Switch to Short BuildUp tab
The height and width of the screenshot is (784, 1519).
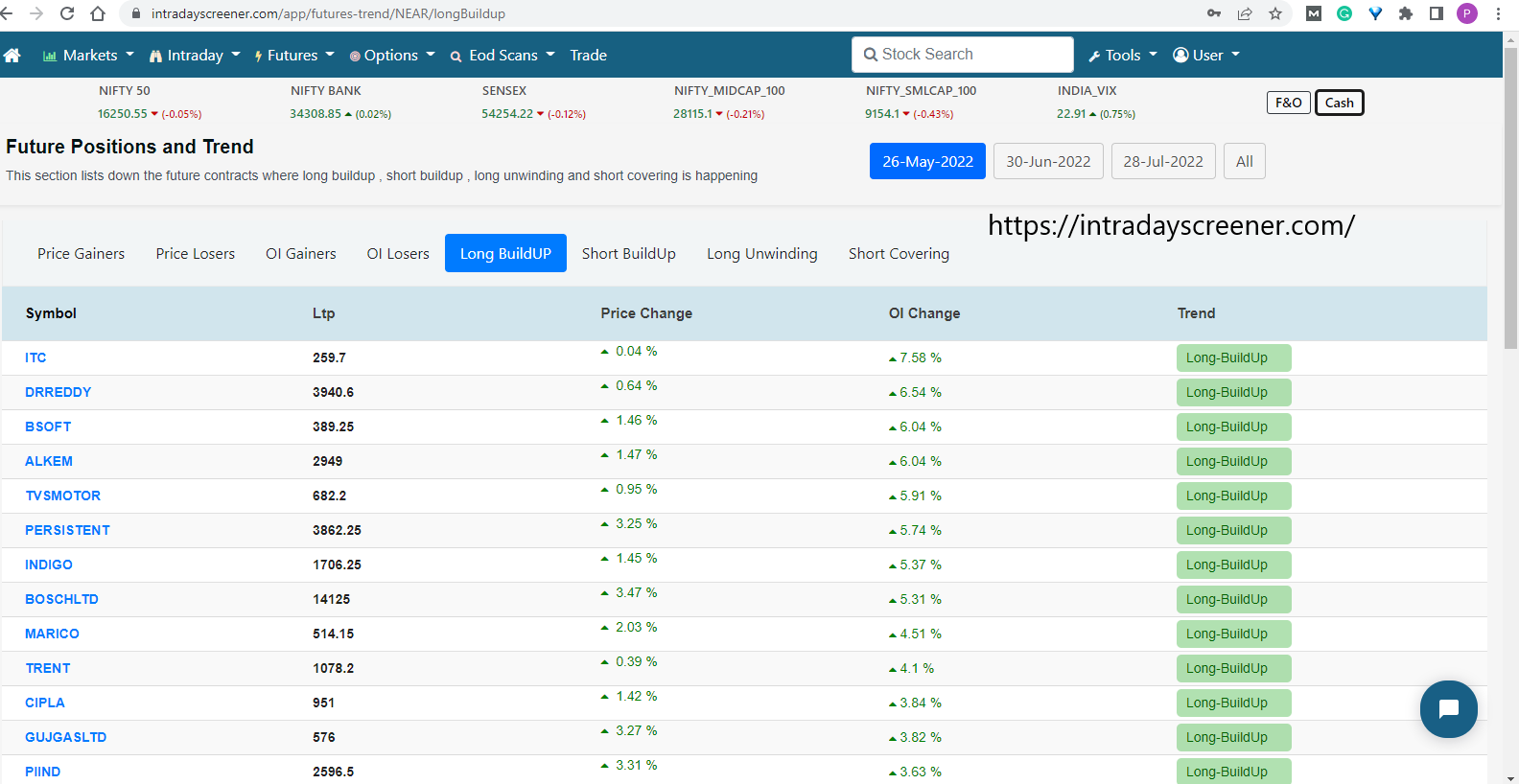click(629, 253)
